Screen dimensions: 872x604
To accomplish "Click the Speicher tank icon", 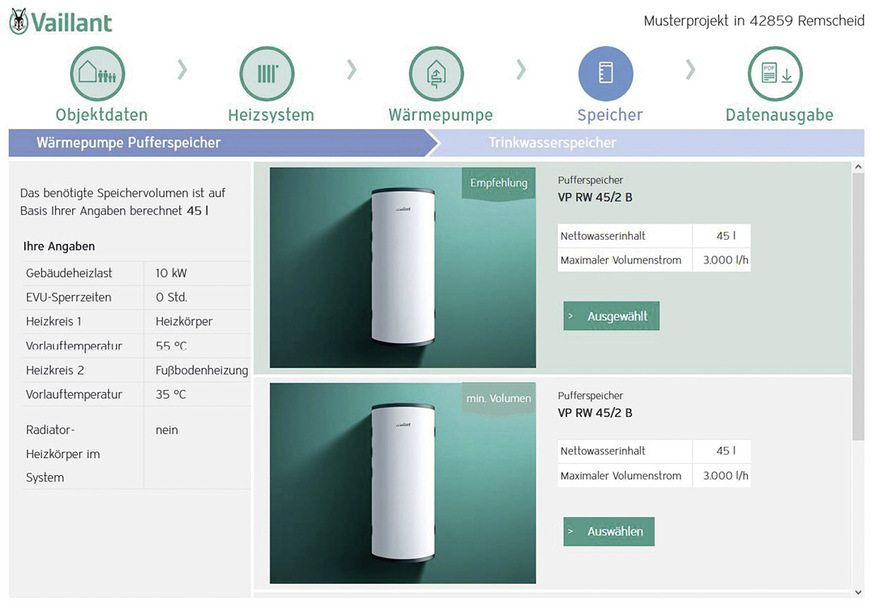I will point(606,74).
